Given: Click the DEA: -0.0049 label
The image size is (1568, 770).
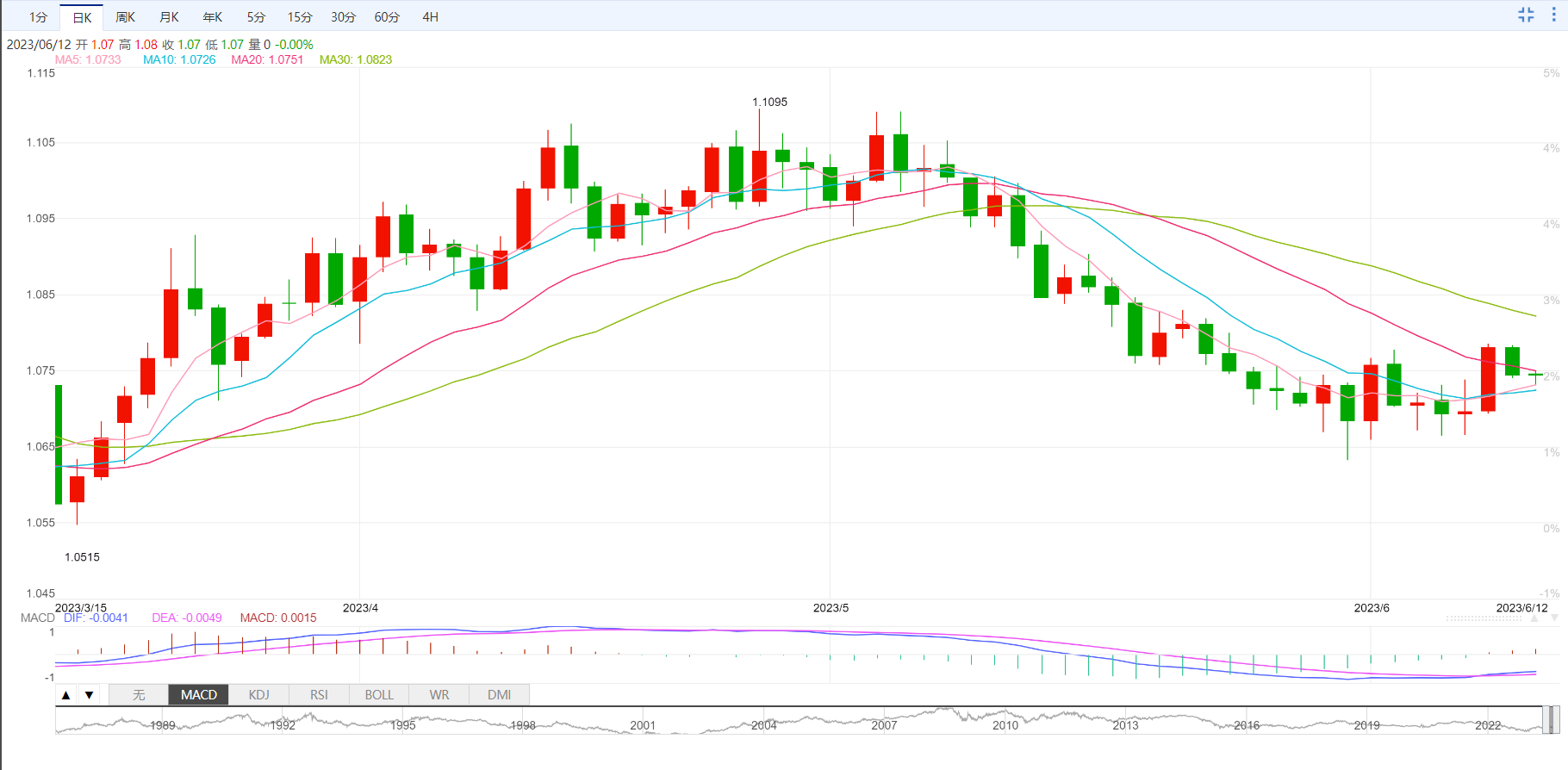Looking at the screenshot, I should click(x=187, y=618).
